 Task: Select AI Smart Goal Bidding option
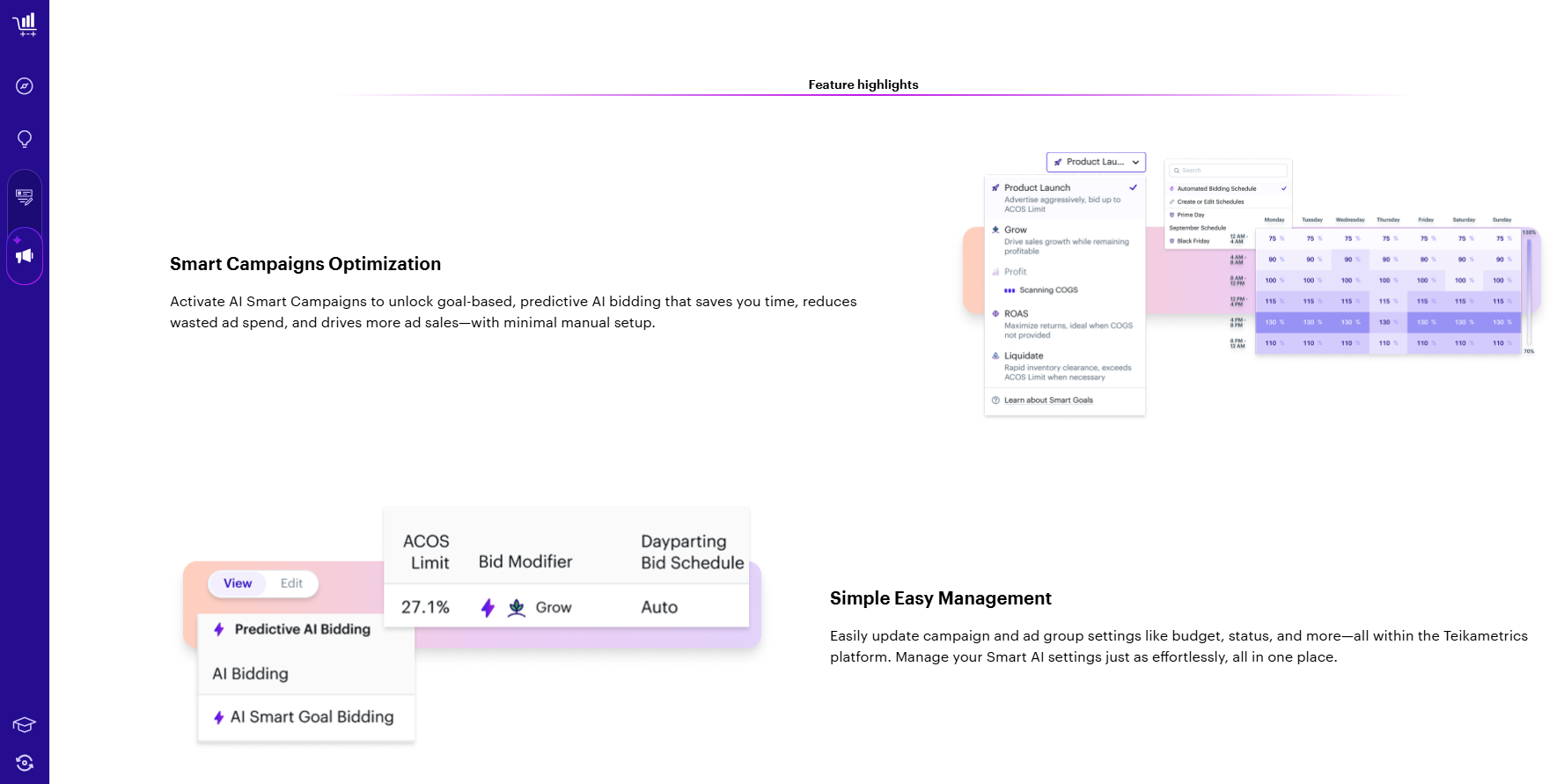click(x=305, y=718)
